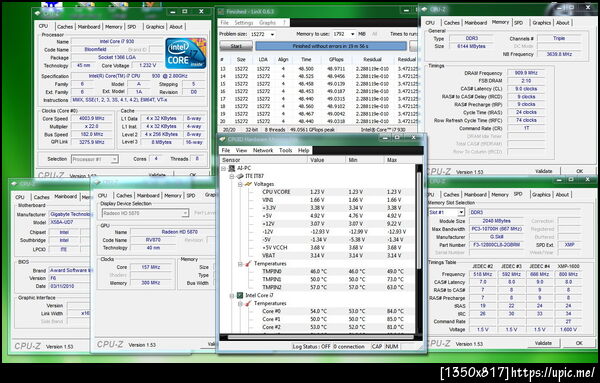
Task: Click Validate in the CPU-Z SPD window
Action: click(x=543, y=343)
